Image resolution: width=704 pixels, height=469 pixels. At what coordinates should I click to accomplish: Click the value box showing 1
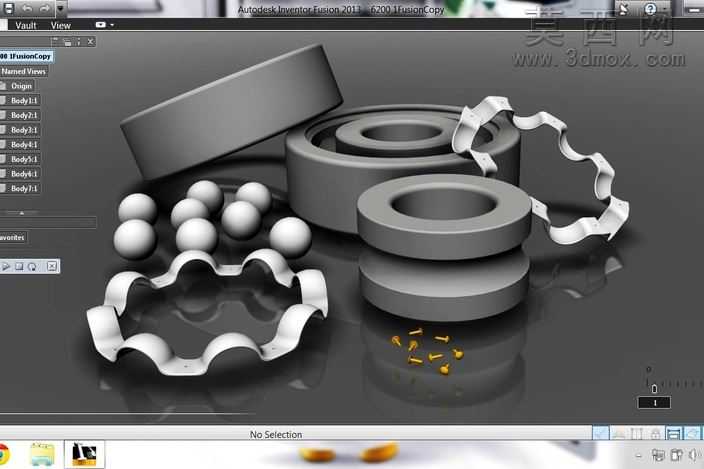[654, 403]
